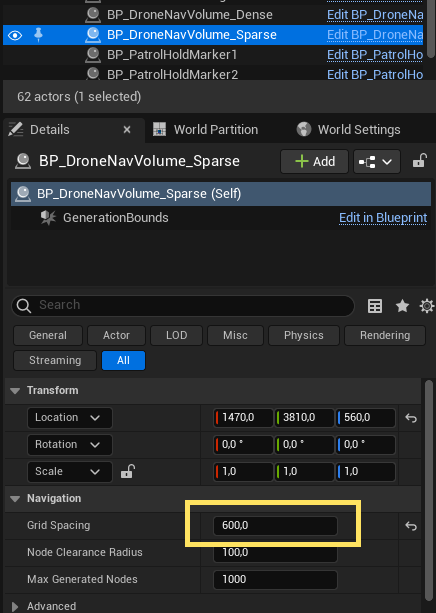Click Rotation Y field

tap(304, 445)
